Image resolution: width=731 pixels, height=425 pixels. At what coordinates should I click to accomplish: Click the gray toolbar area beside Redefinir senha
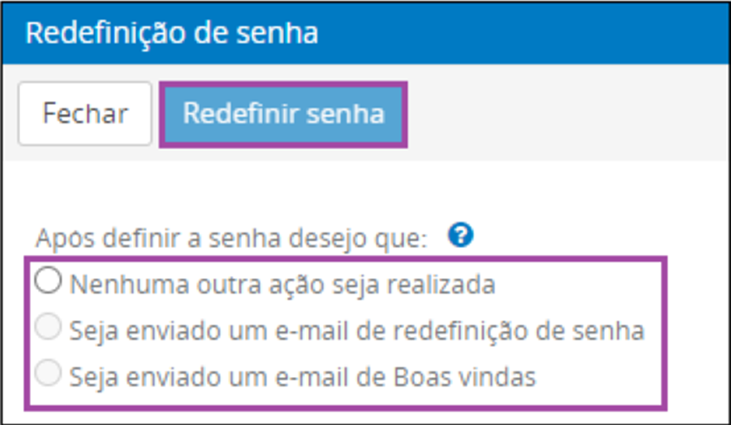[x=564, y=113]
